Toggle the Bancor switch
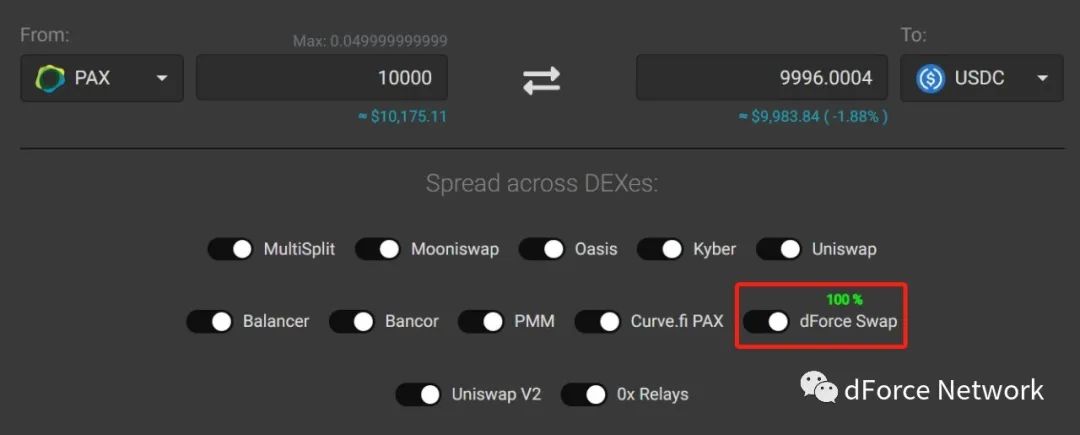This screenshot has width=1080, height=435. (x=352, y=321)
